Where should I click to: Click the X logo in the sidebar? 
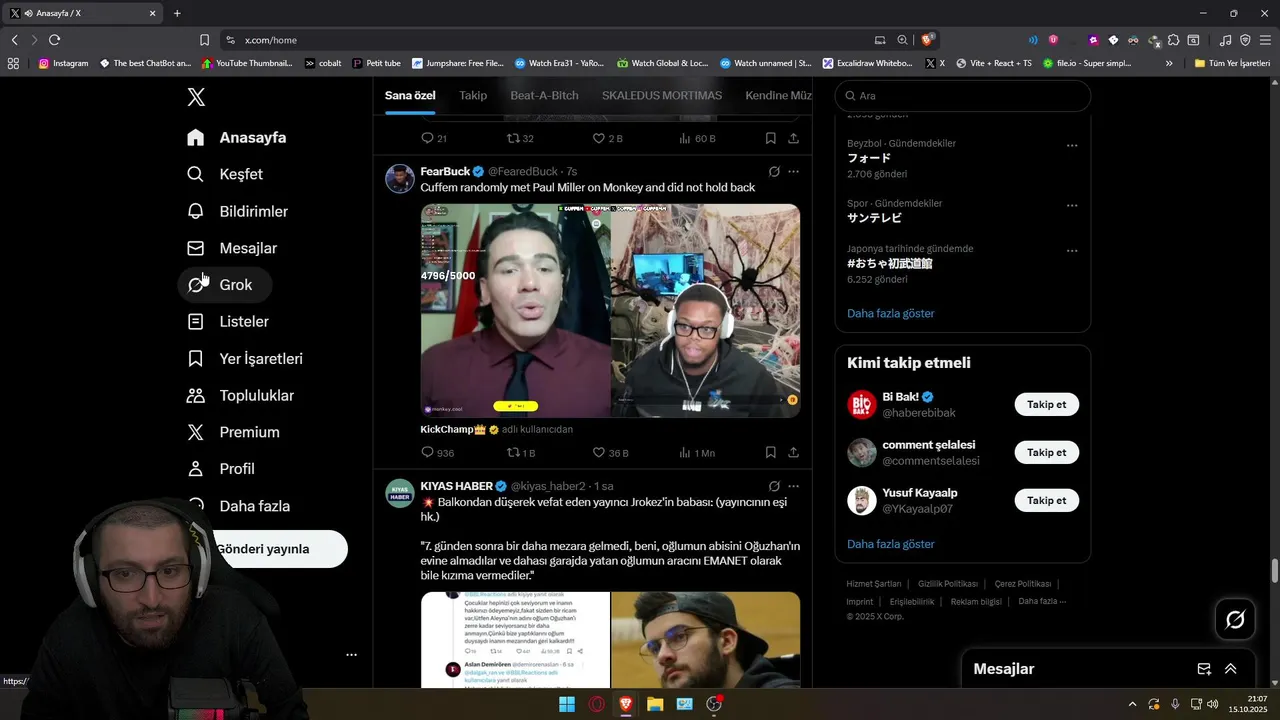click(196, 97)
